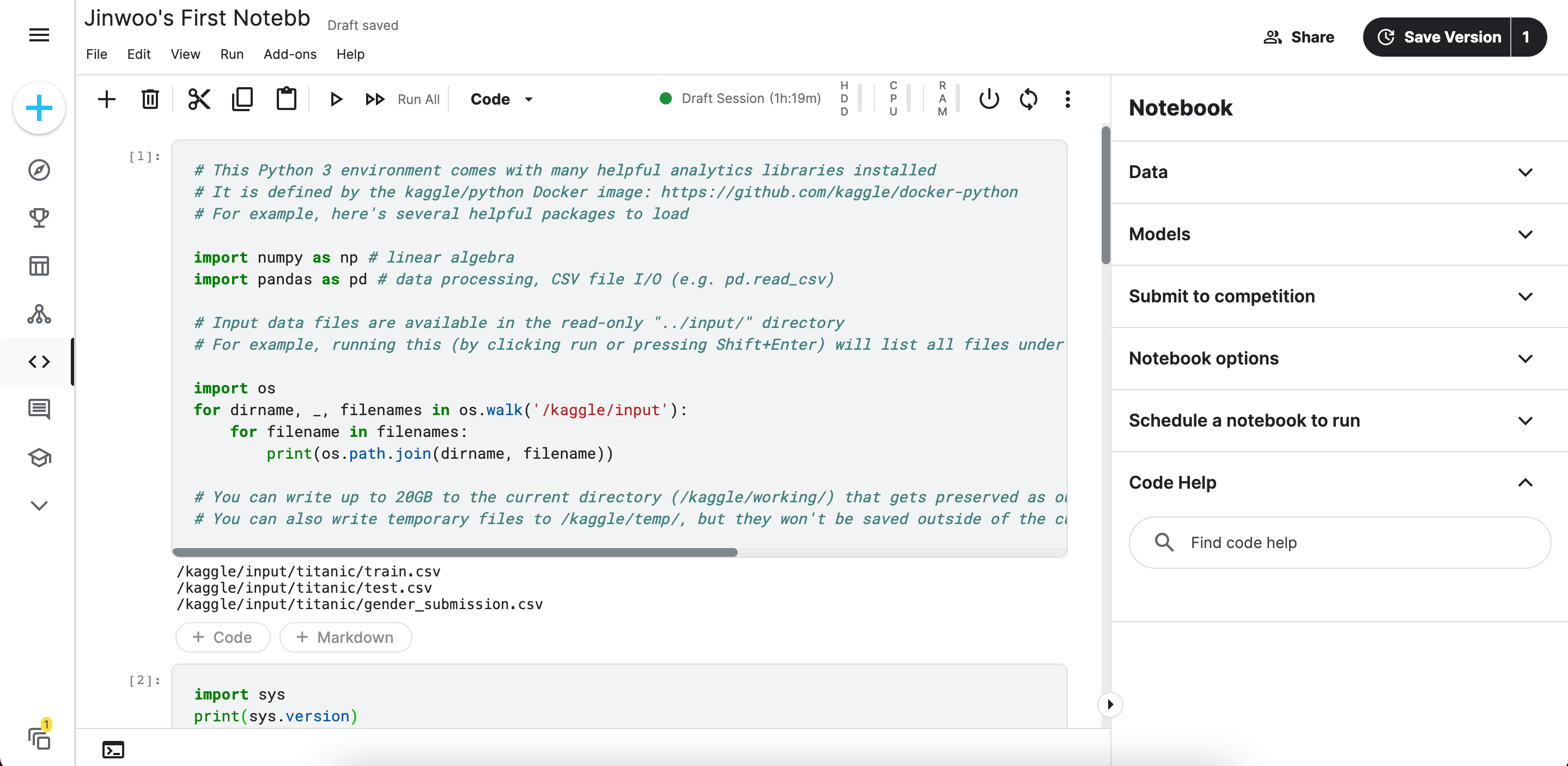Click output line /kaggle/input/titanic/gender_submission.csv
The height and width of the screenshot is (766, 1568).
360,604
